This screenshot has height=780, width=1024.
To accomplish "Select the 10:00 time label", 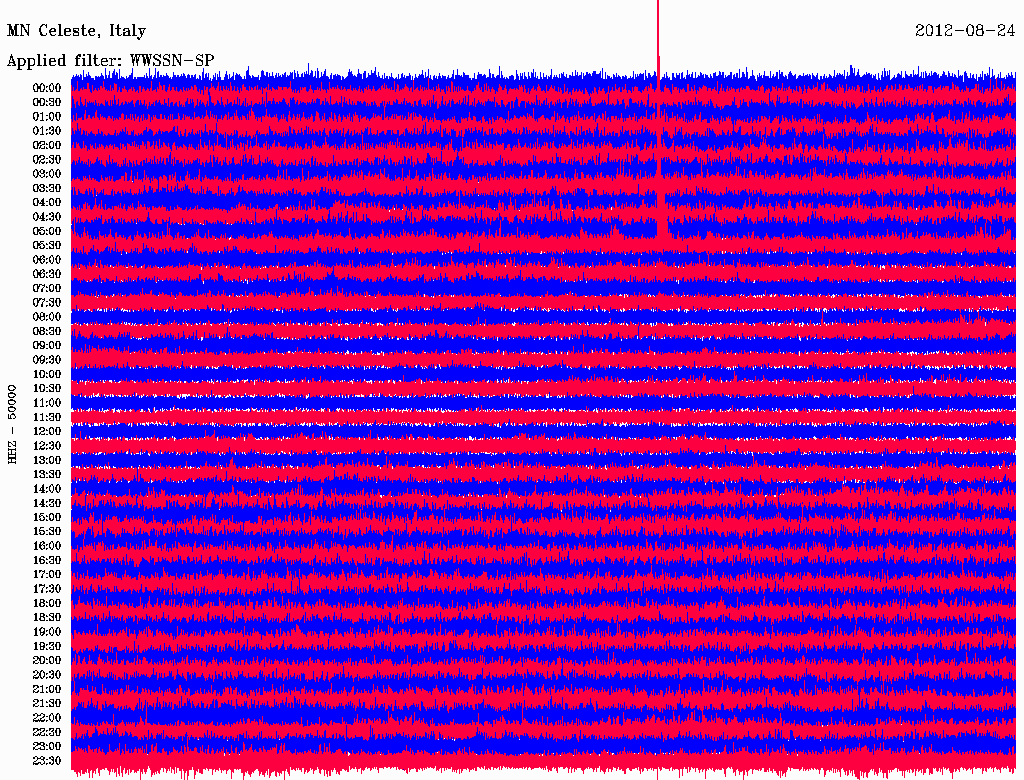I will (47, 374).
